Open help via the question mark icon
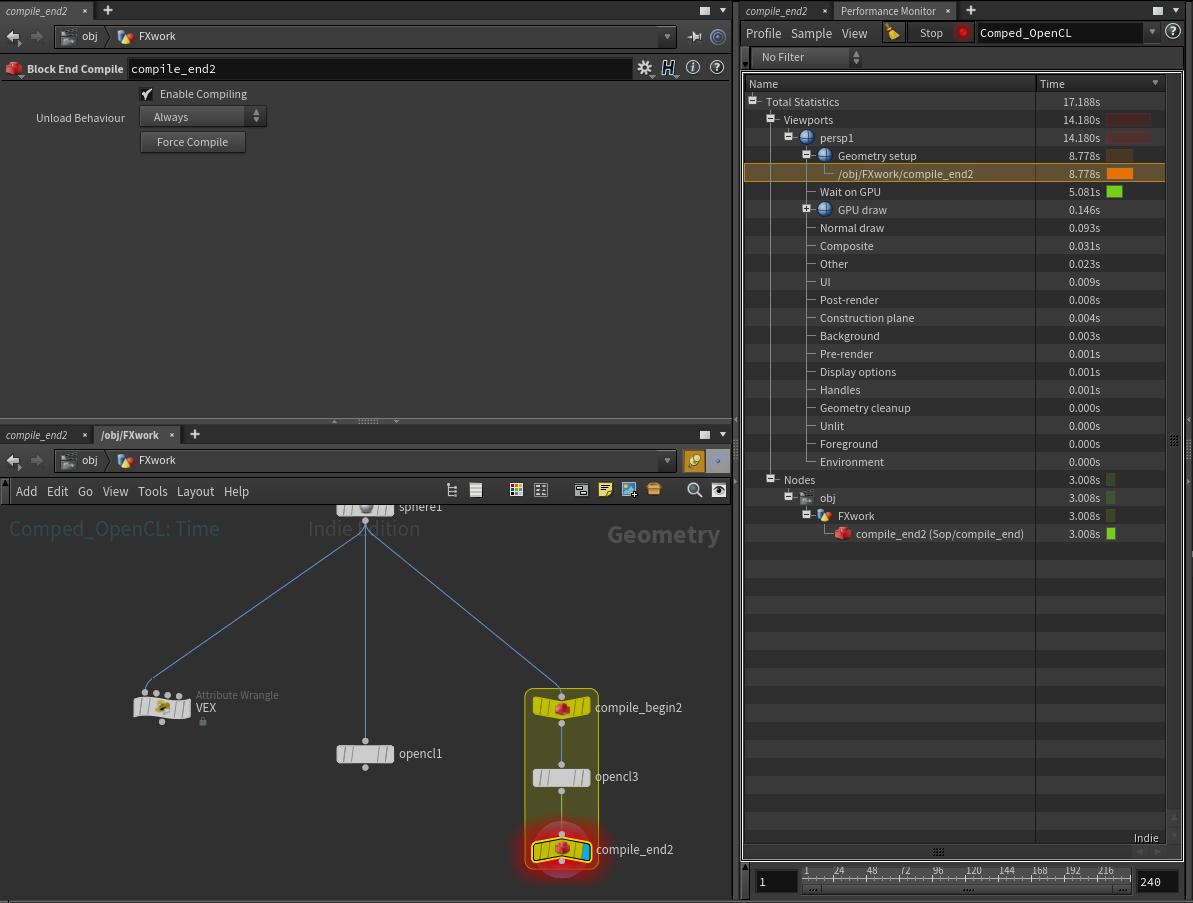 [x=717, y=67]
